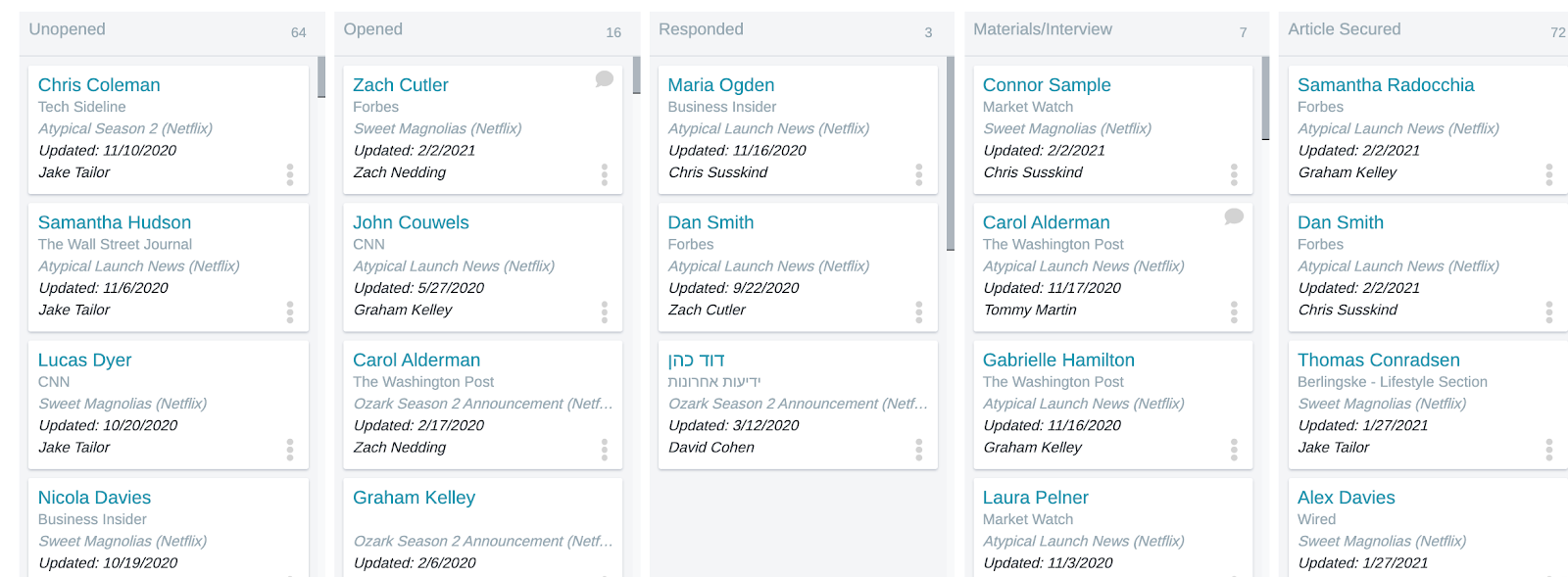The height and width of the screenshot is (577, 1568).
Task: Open three-dot menu on Maria Ogden card
Action: [x=919, y=174]
